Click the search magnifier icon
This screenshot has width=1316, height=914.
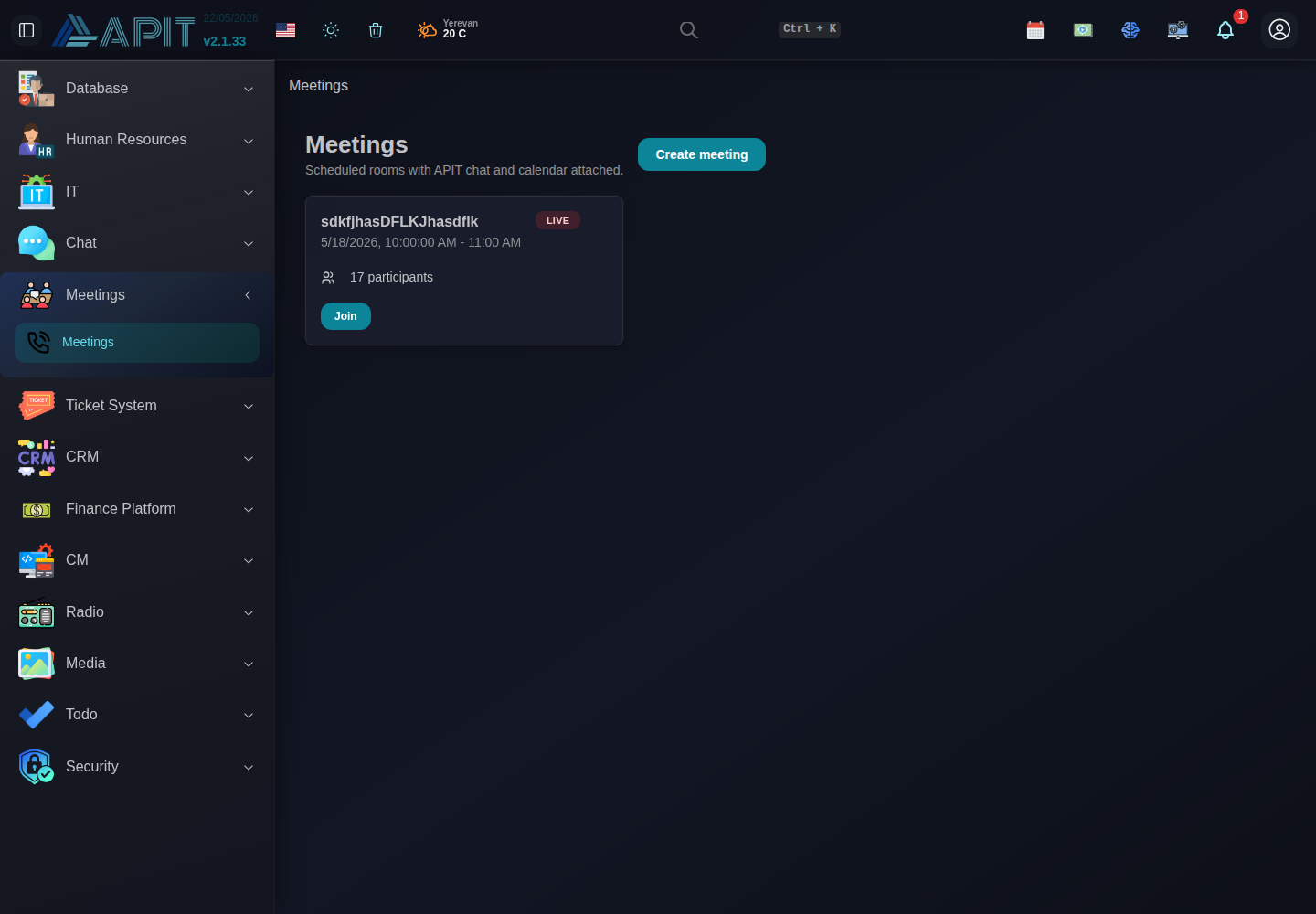(689, 30)
